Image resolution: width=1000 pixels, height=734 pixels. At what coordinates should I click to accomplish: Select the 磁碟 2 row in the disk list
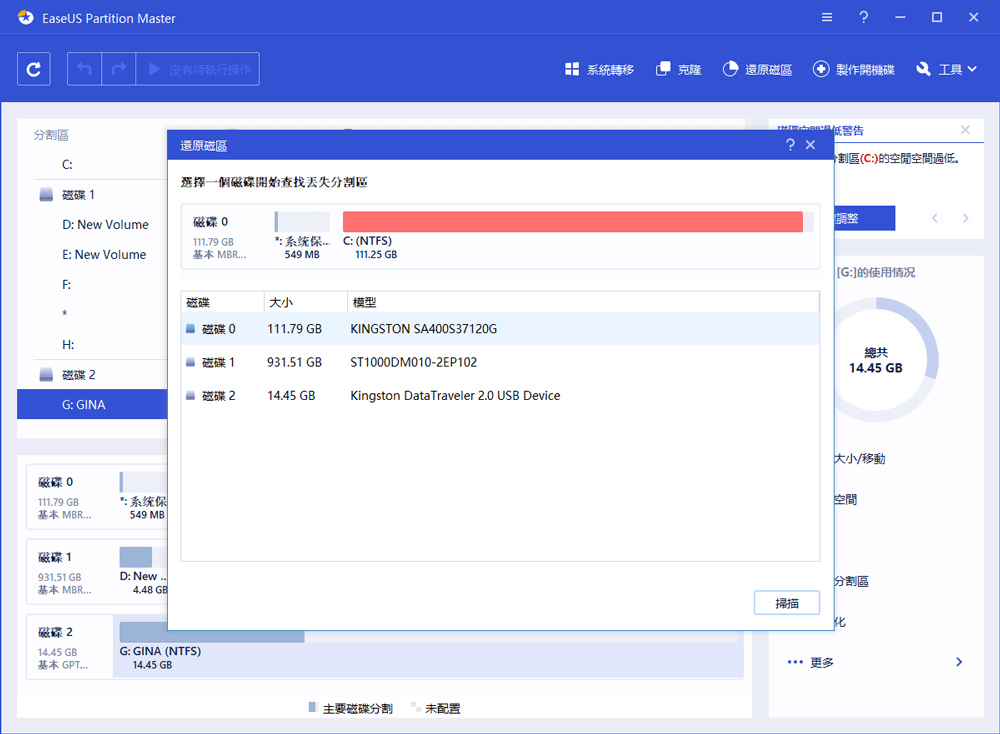500,395
